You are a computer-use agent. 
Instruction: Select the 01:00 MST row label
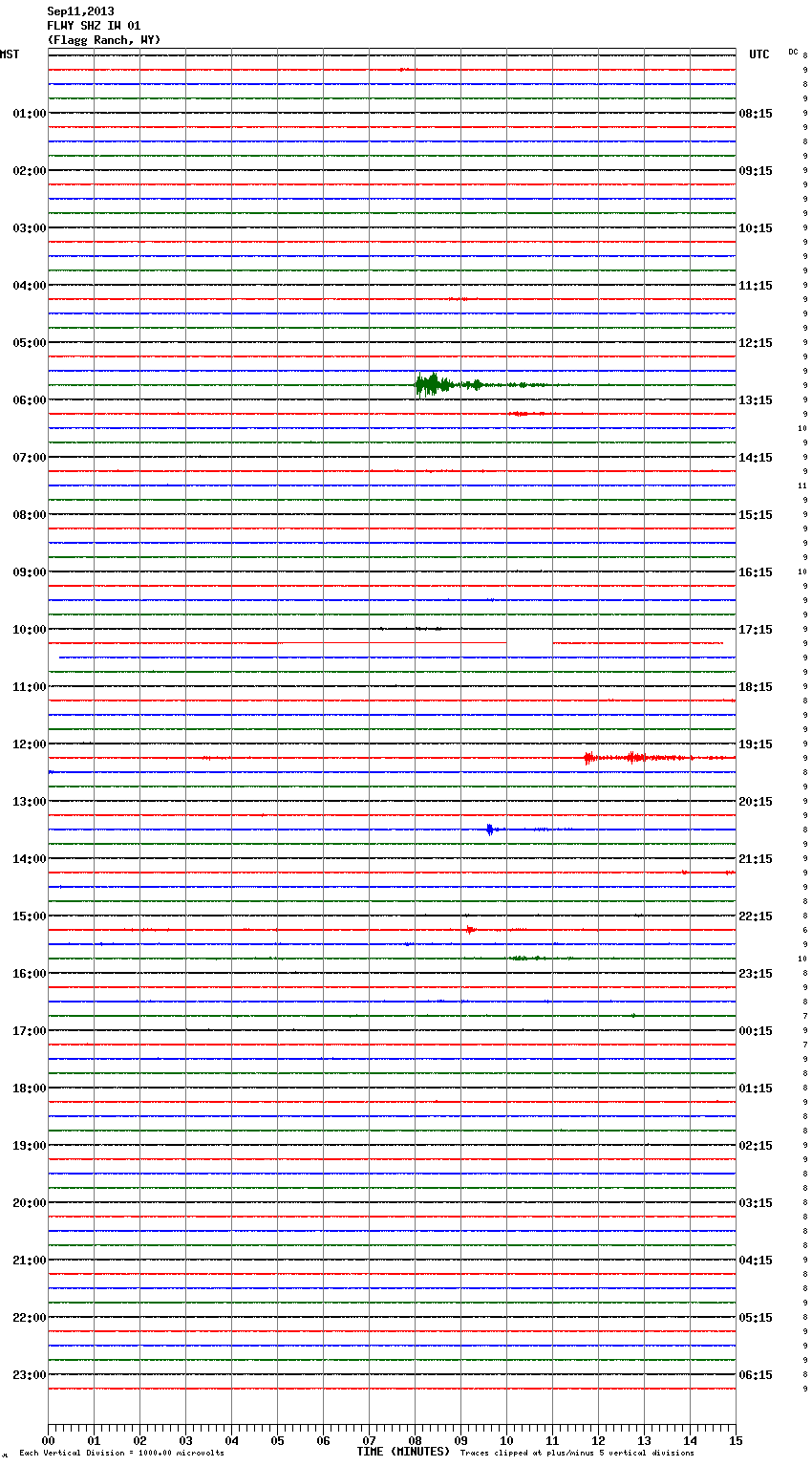click(30, 114)
